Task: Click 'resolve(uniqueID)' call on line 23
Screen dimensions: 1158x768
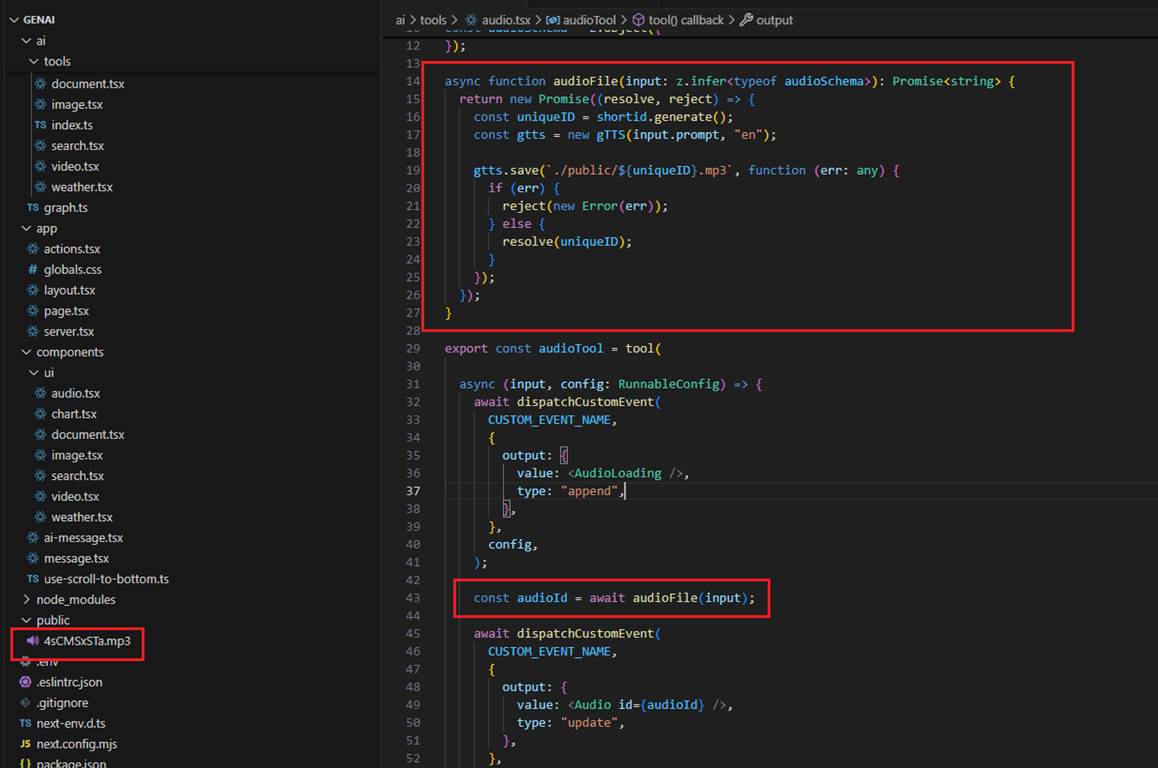Action: pyautogui.click(x=565, y=241)
